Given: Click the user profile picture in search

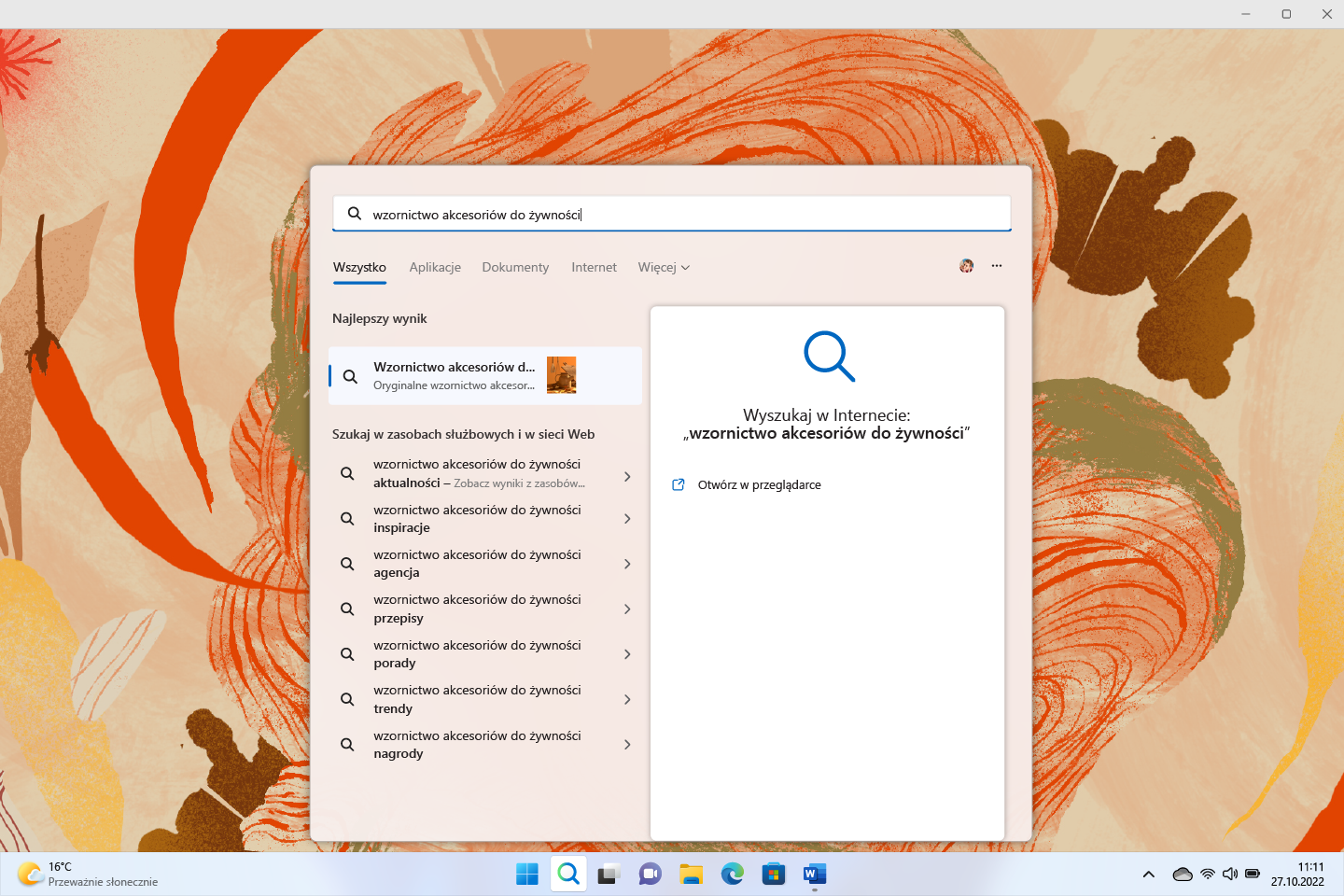Looking at the screenshot, I should 966,266.
